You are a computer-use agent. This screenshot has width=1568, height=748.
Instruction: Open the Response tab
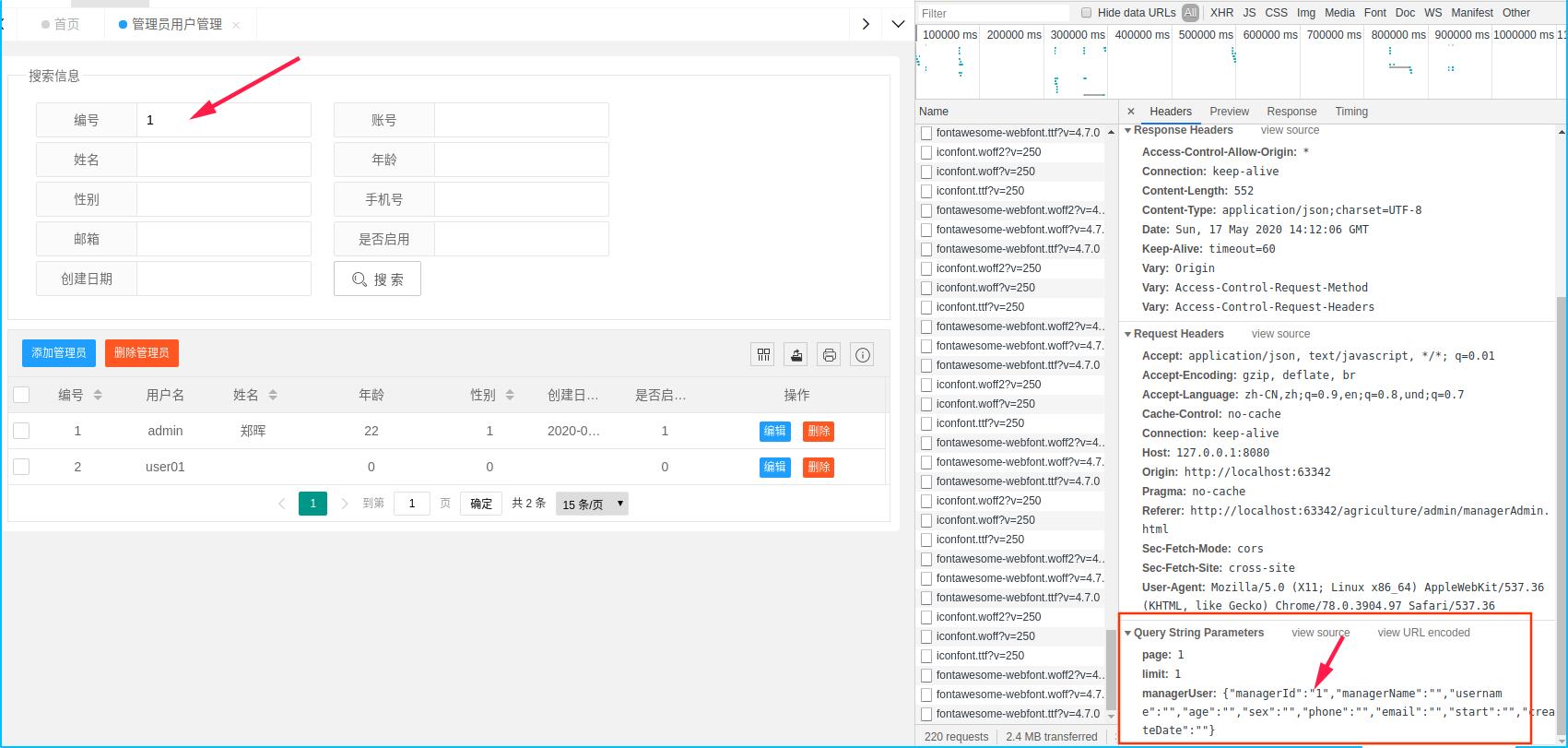click(1291, 112)
